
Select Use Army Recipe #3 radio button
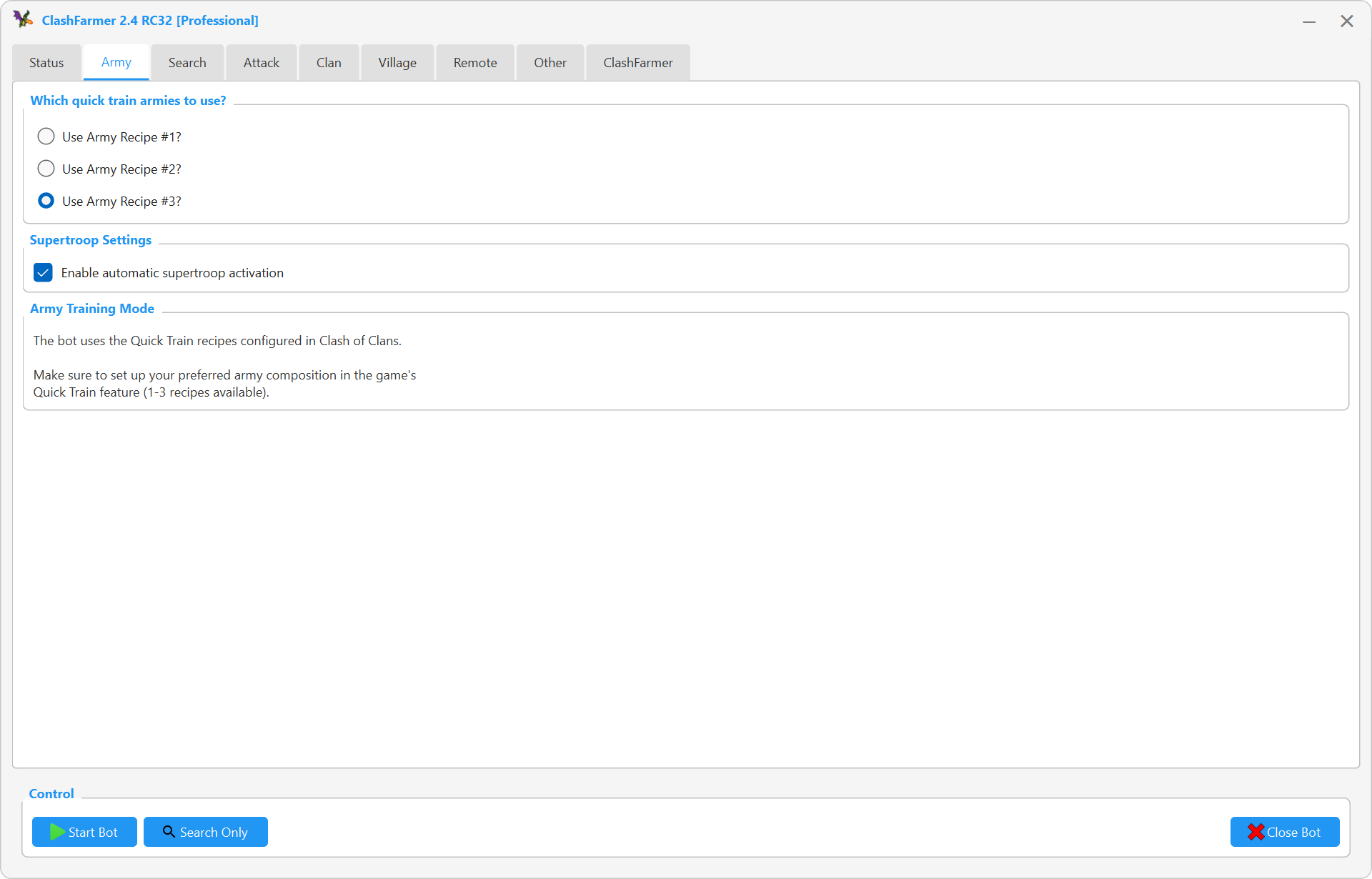pos(46,201)
